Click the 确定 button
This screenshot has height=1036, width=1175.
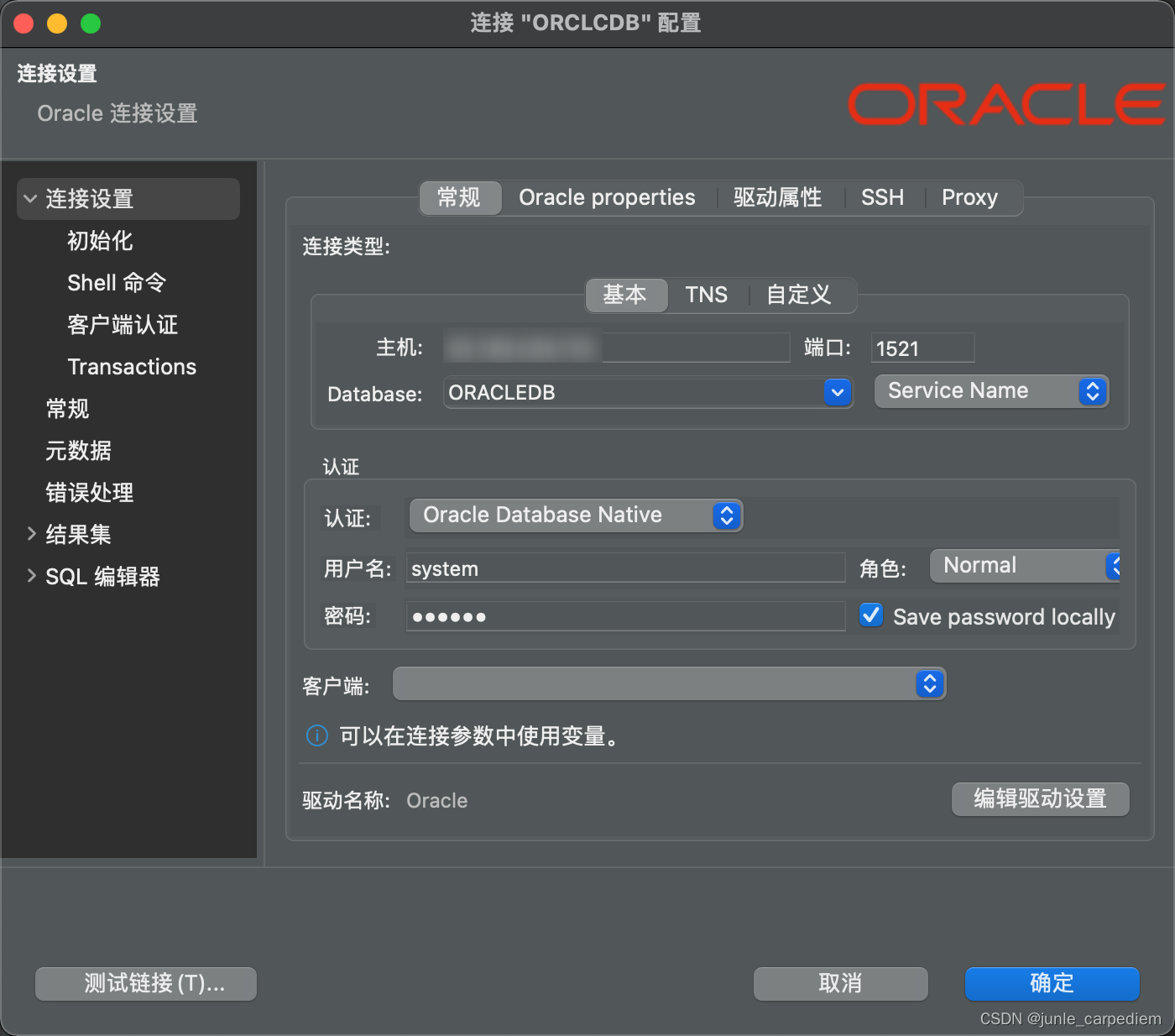(1052, 984)
